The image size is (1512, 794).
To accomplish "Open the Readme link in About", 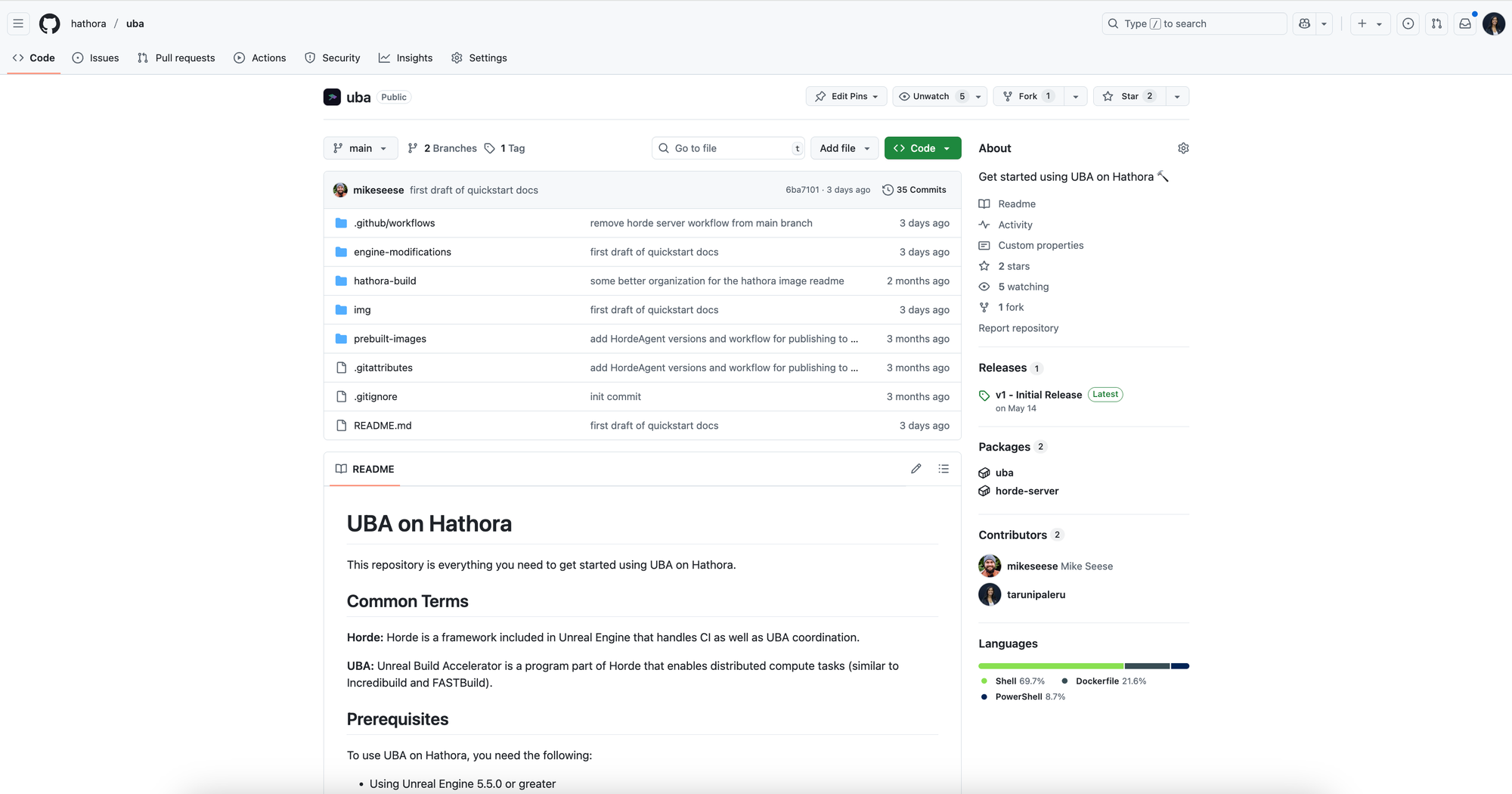I will [x=1016, y=204].
